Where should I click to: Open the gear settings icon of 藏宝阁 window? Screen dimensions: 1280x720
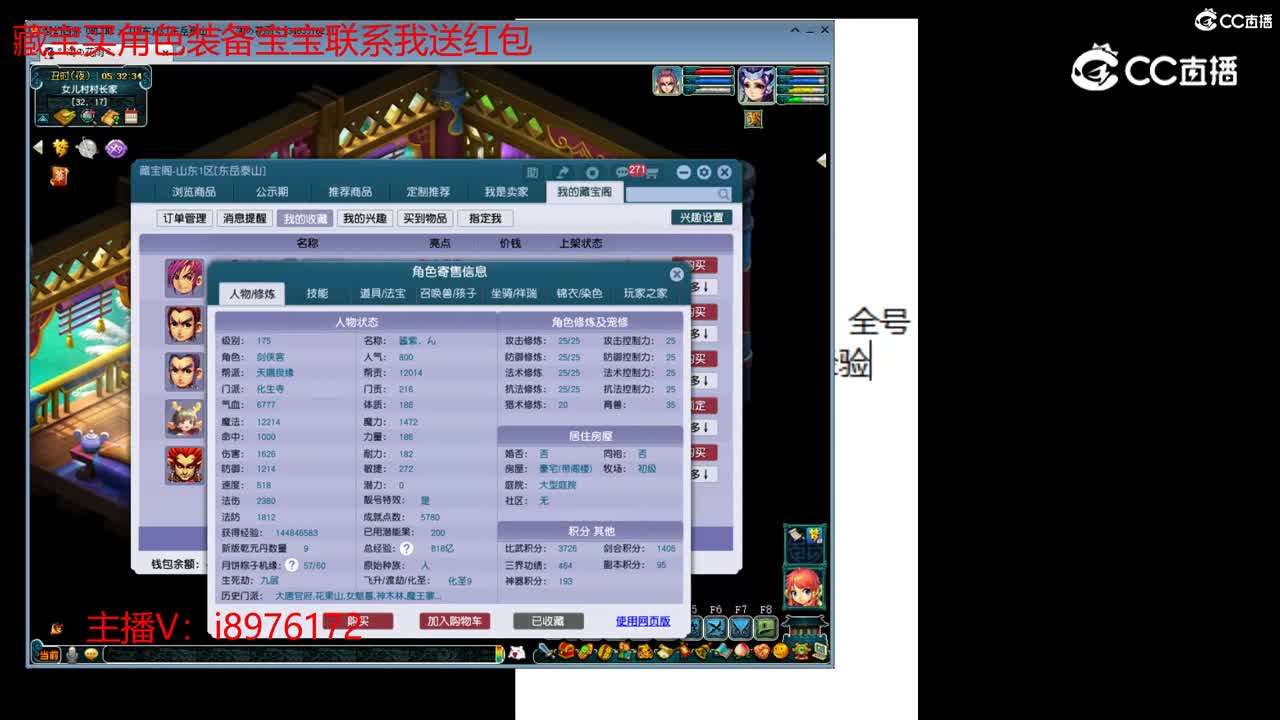click(704, 172)
